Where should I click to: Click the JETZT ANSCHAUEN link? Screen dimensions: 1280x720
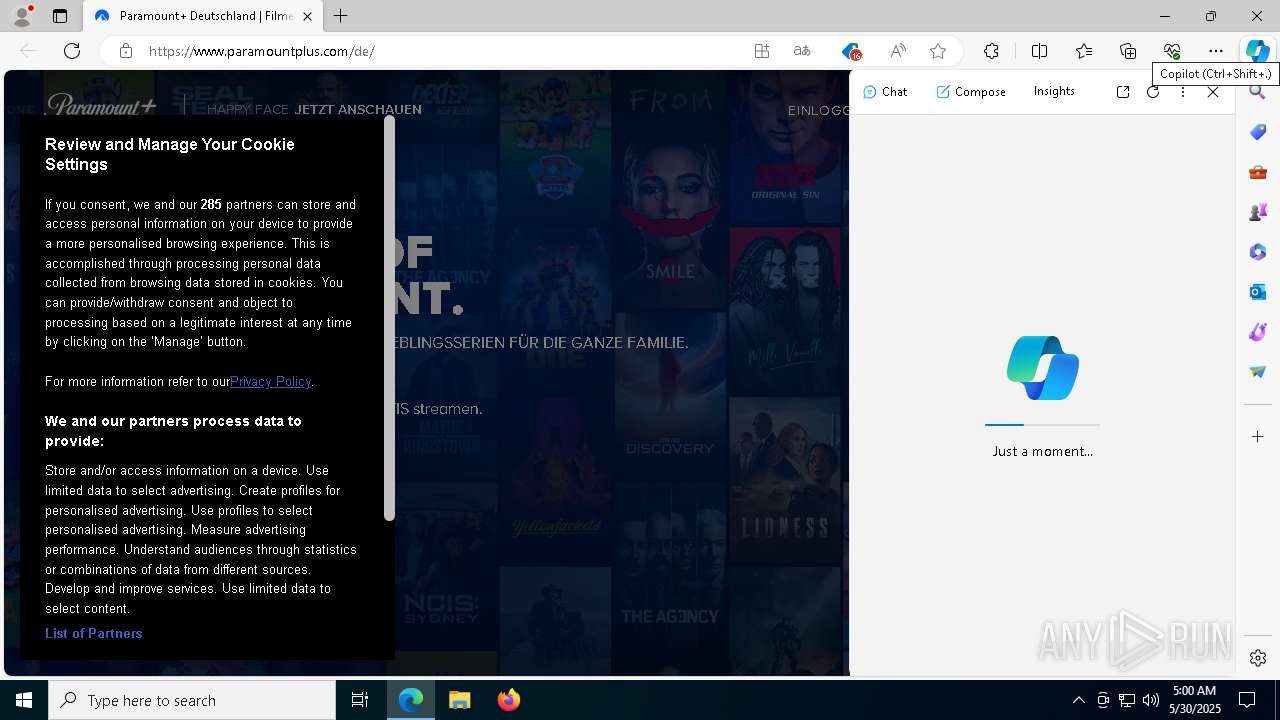tap(358, 110)
